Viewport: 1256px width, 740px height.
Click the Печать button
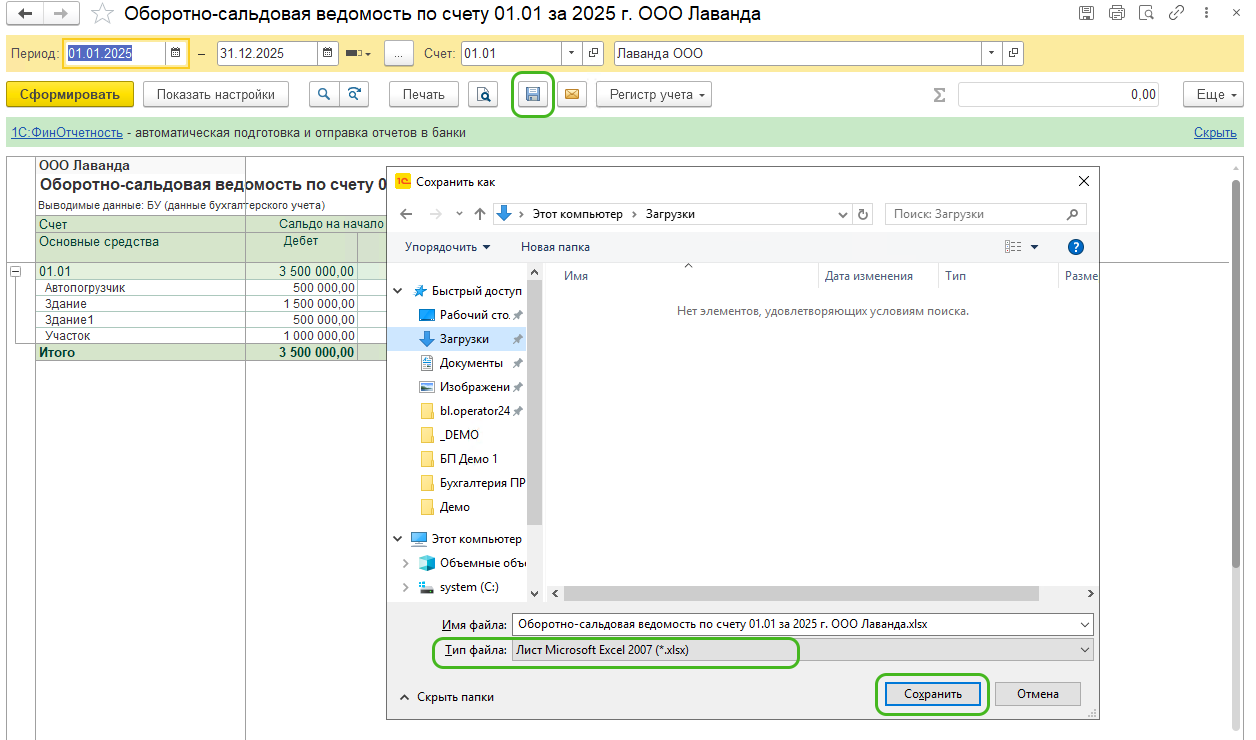pyautogui.click(x=424, y=95)
